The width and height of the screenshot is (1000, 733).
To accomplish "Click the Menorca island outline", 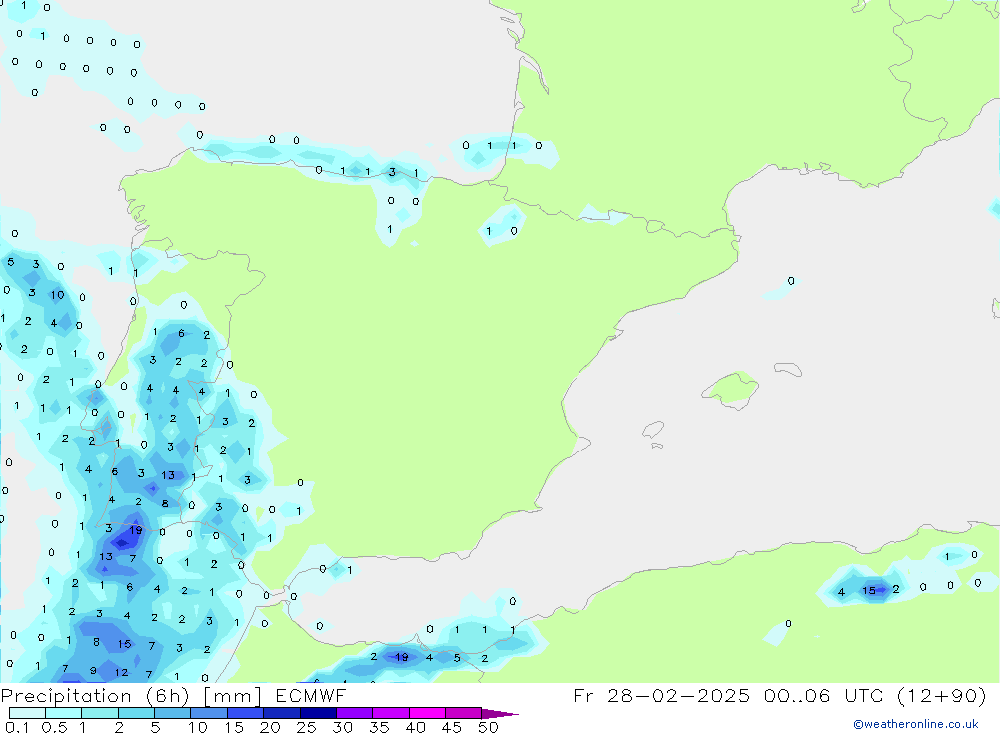I will coord(788,369).
